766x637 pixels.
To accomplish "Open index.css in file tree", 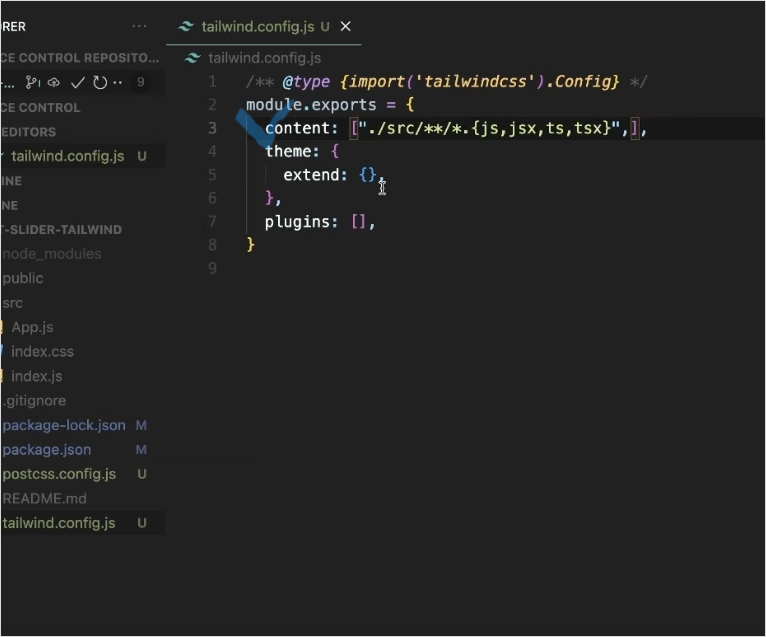I will tap(43, 352).
